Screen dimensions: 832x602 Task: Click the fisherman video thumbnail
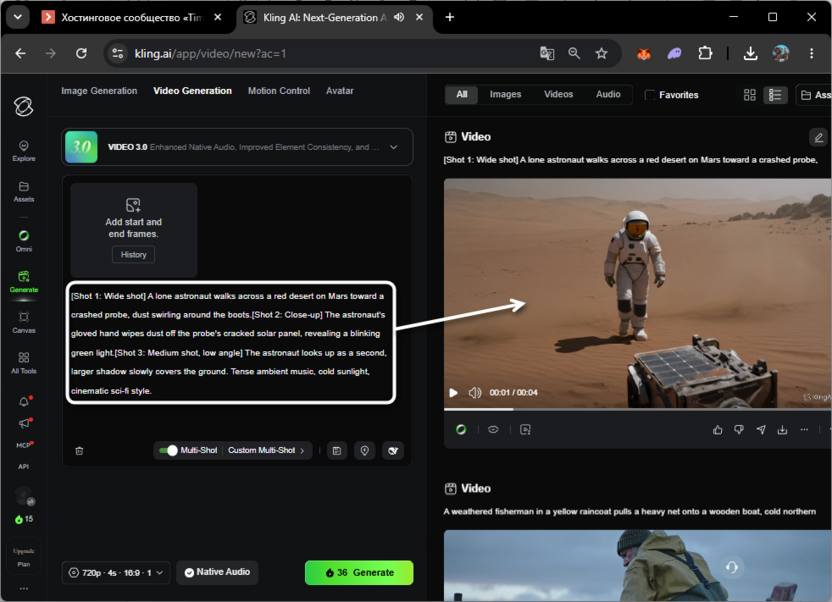[x=637, y=565]
